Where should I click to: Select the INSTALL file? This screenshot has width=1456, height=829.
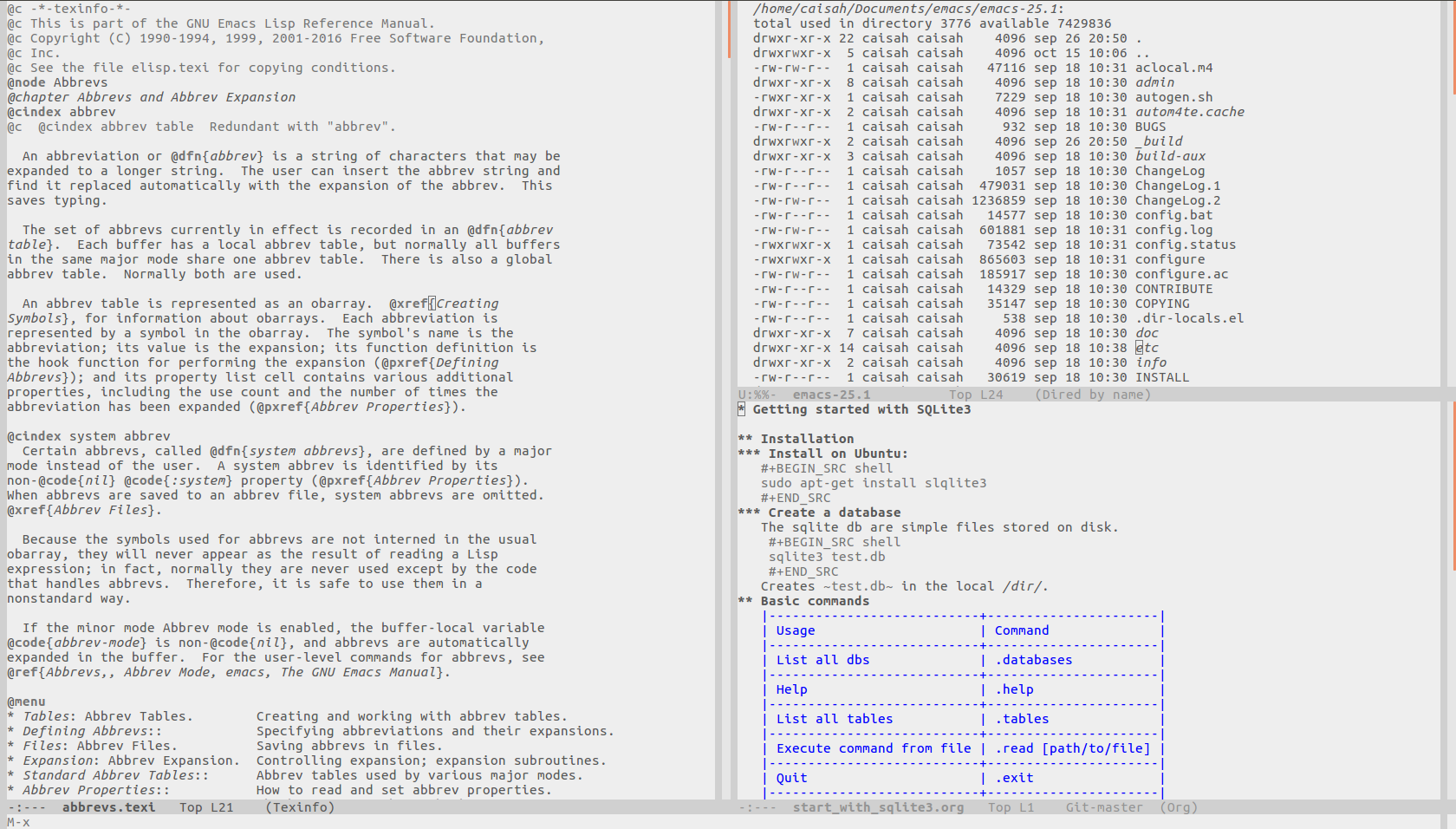coord(1162,377)
